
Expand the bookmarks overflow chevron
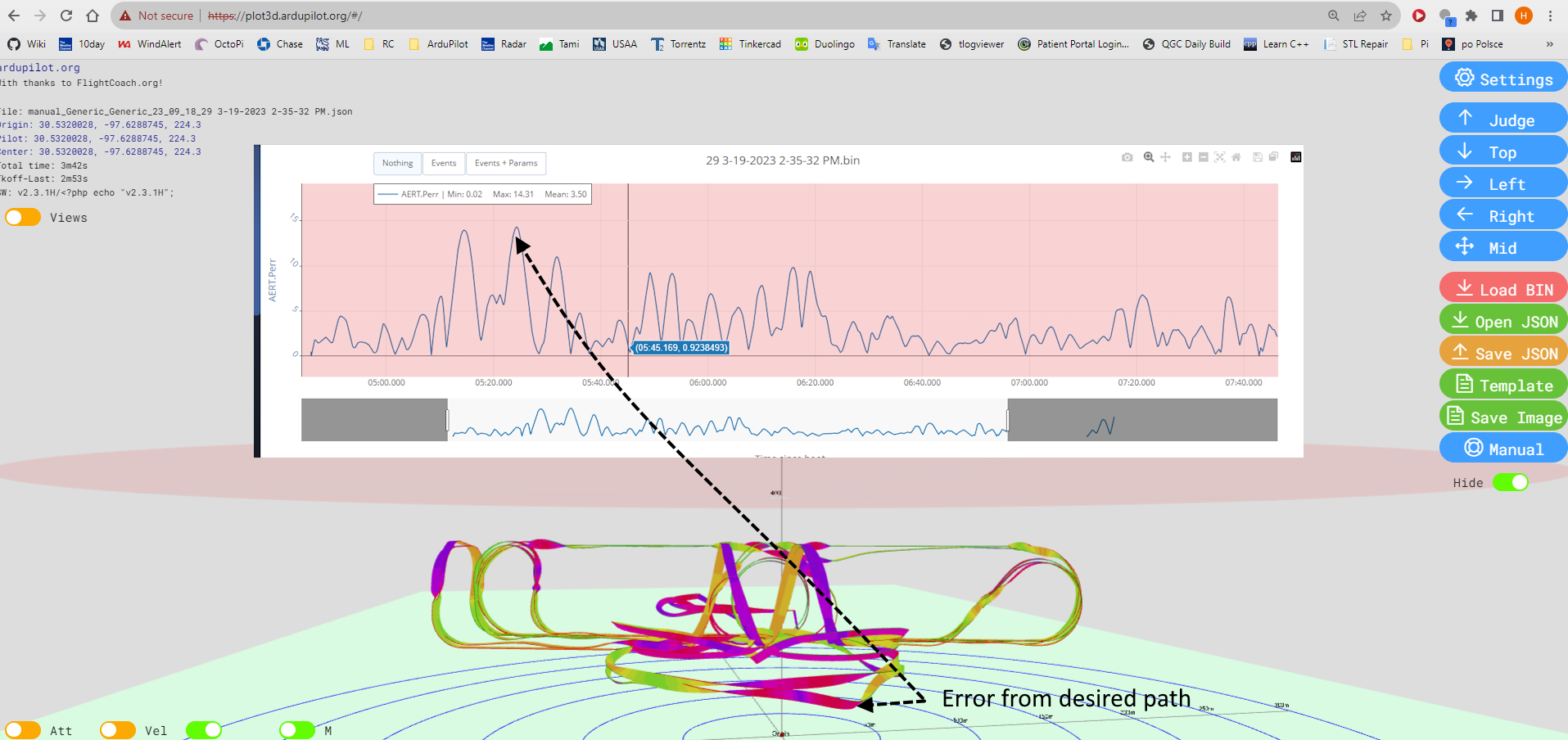click(1549, 44)
